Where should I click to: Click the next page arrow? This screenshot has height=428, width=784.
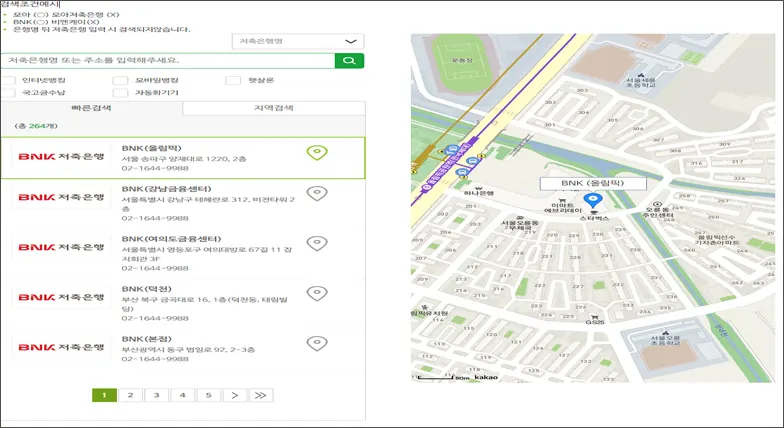click(x=235, y=396)
